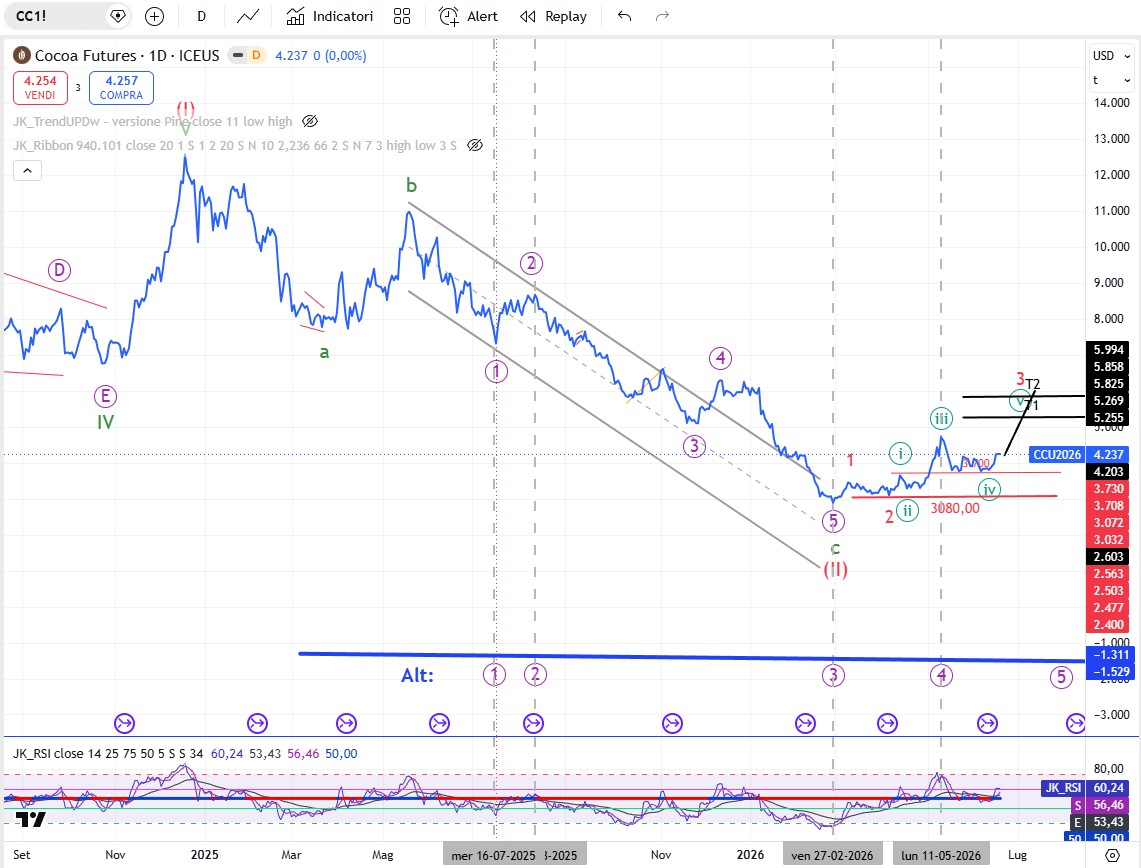Click the CCU2026 contract price label

pyautogui.click(x=1057, y=455)
